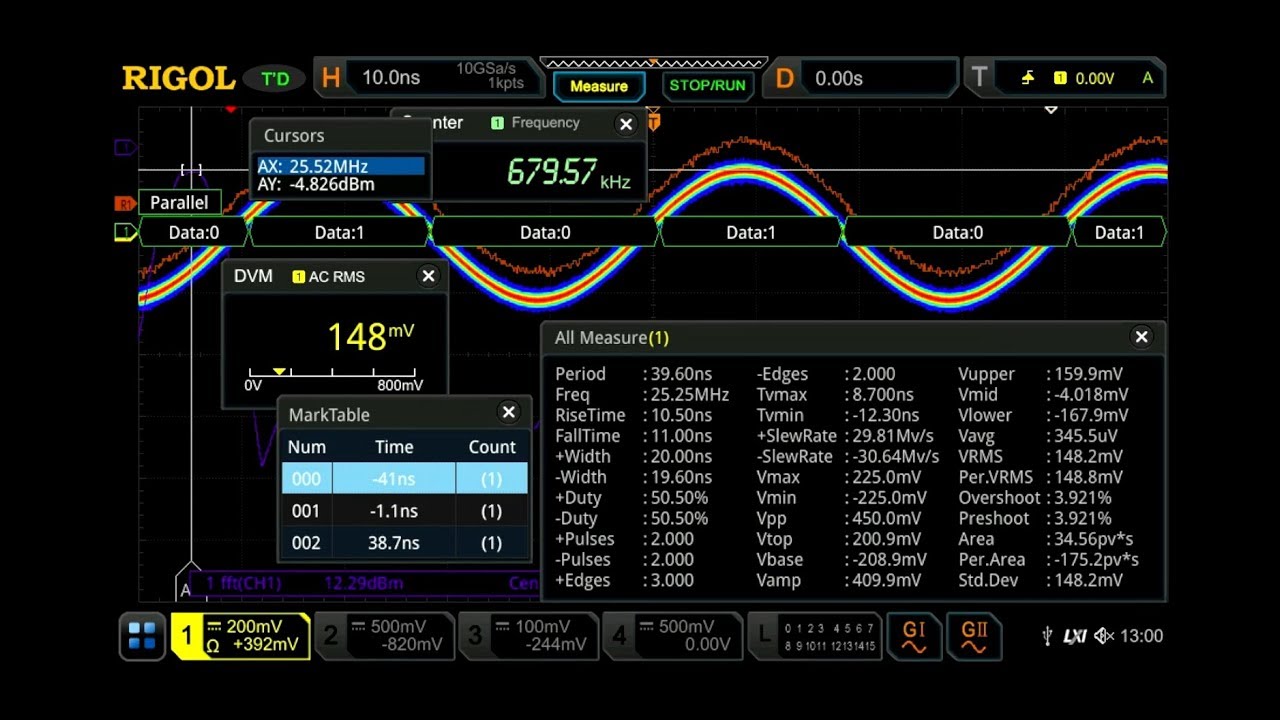The image size is (1280, 720).
Task: Select channel 1 settings tab
Action: point(240,636)
